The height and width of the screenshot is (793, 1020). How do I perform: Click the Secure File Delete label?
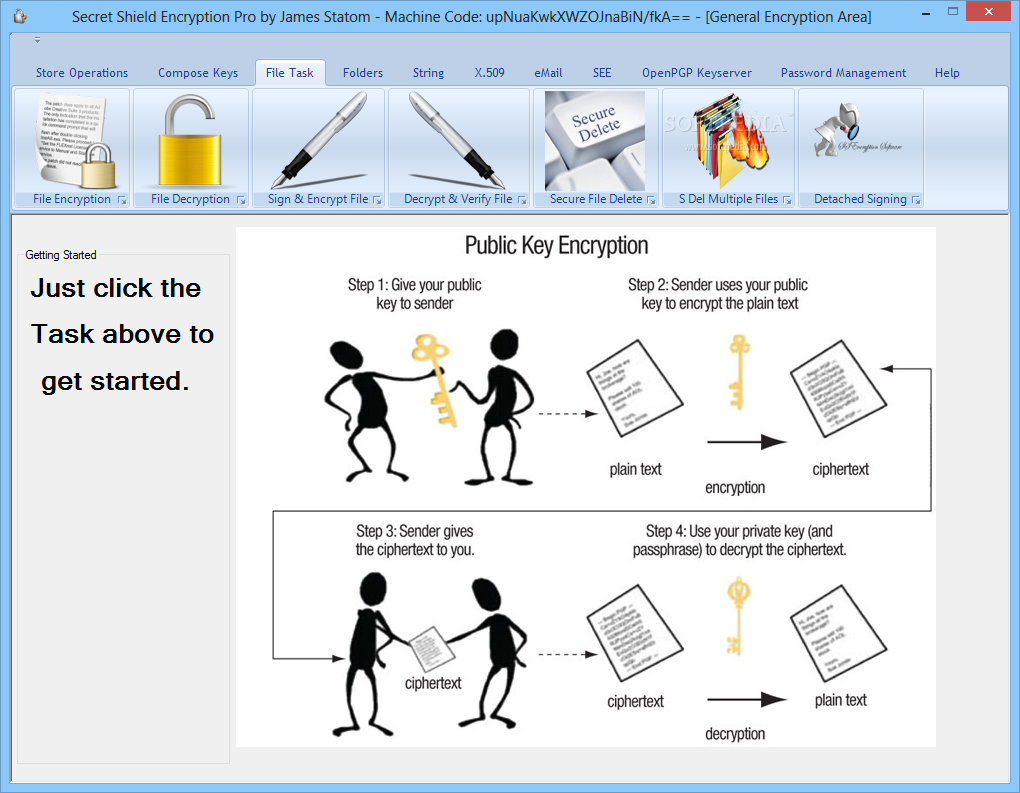click(x=596, y=199)
